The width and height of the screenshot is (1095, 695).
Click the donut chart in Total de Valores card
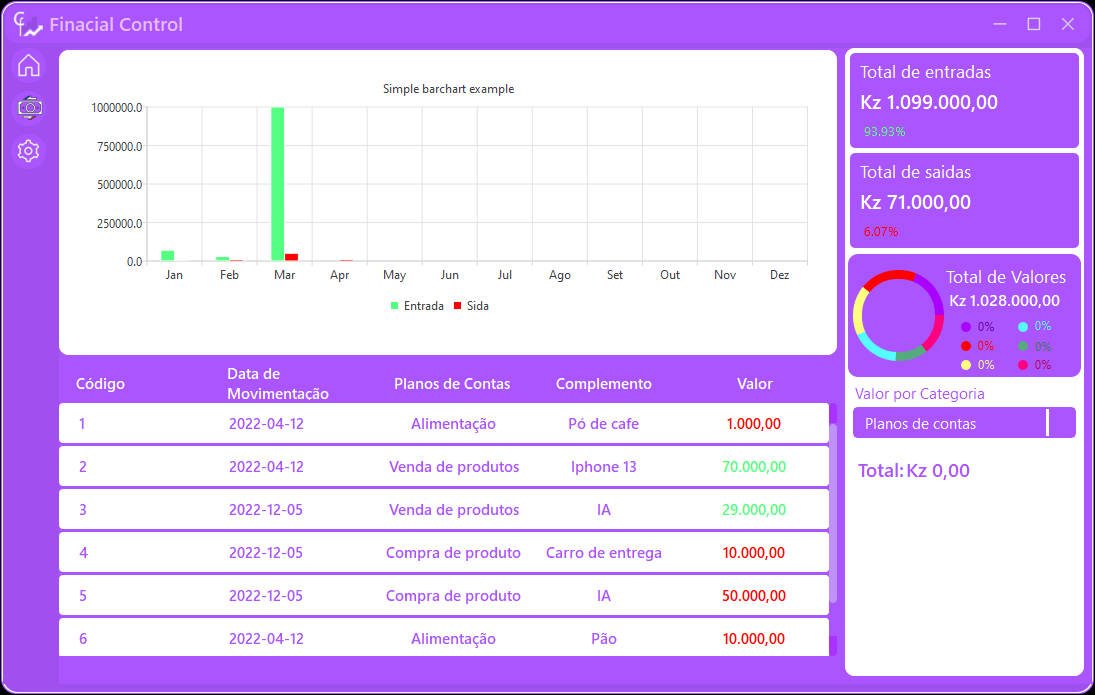coord(897,314)
